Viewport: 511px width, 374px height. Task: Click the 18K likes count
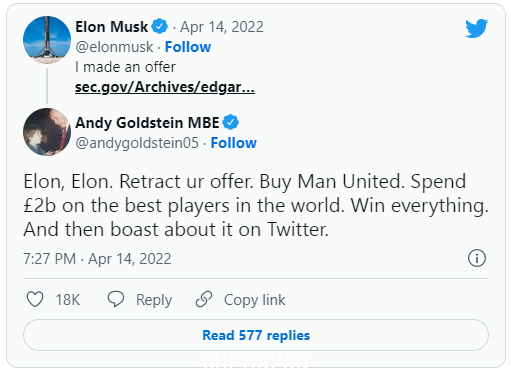pyautogui.click(x=68, y=300)
